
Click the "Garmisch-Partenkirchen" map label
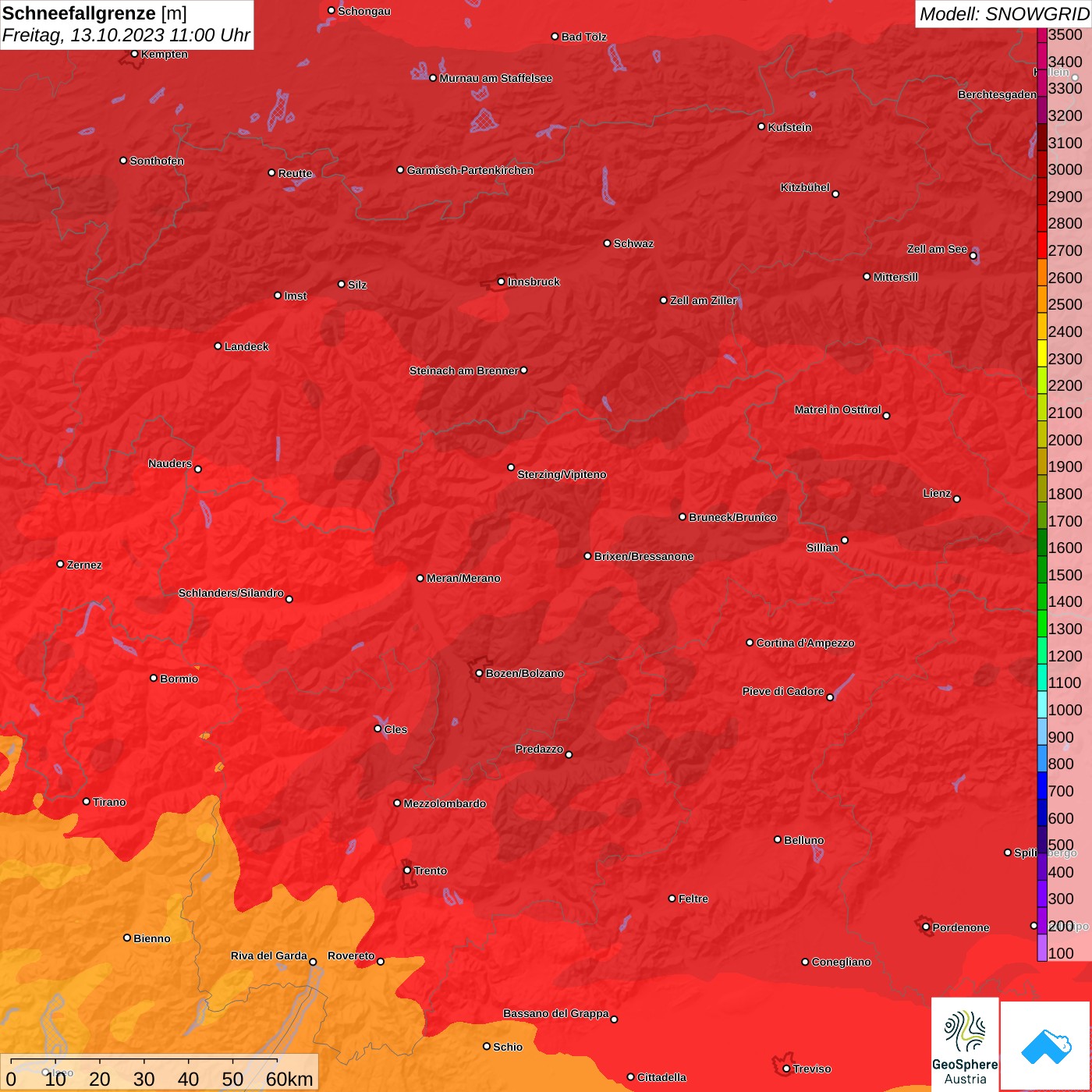click(x=470, y=170)
